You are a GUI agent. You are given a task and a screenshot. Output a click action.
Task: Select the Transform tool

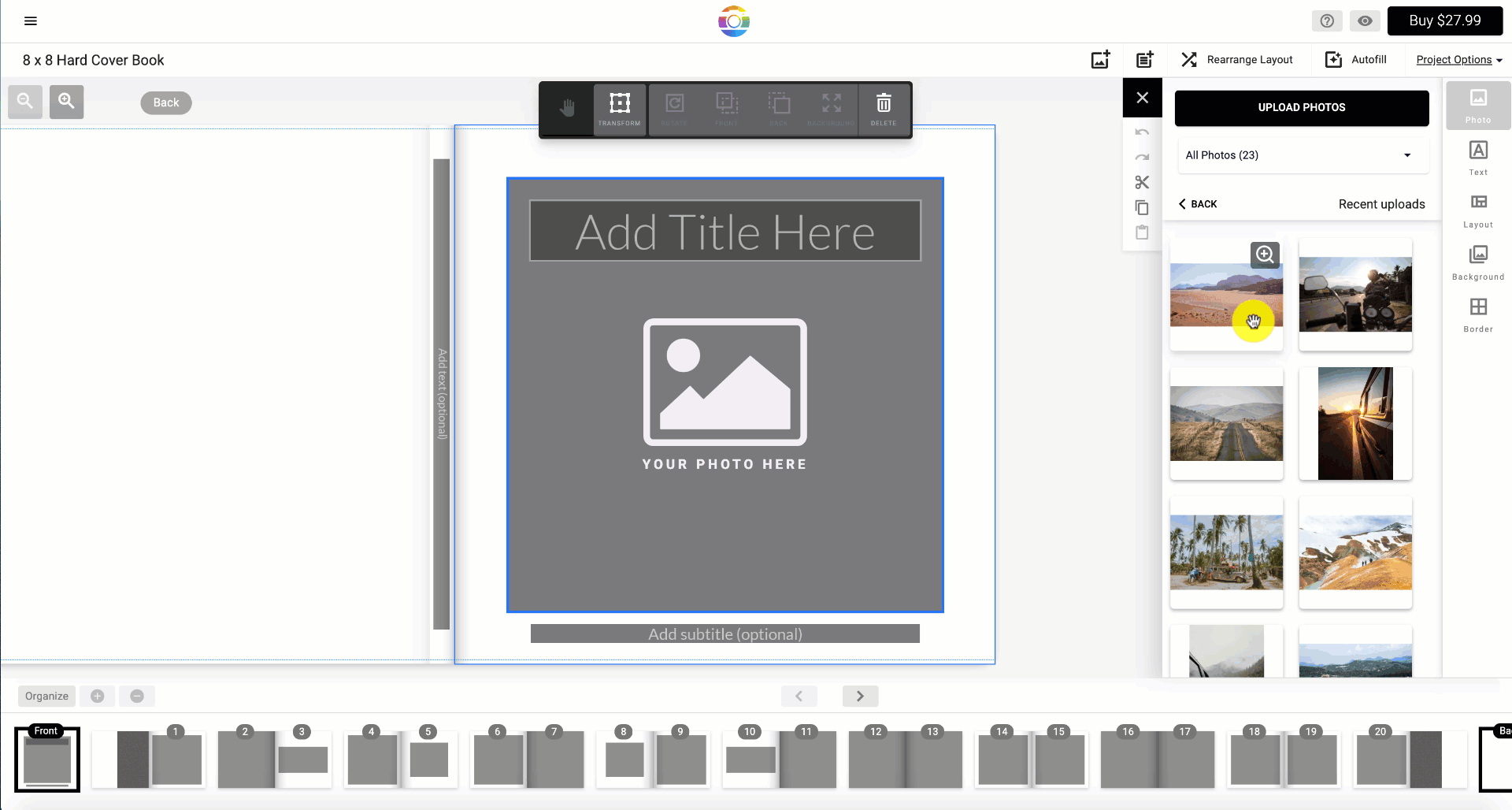coord(619,109)
